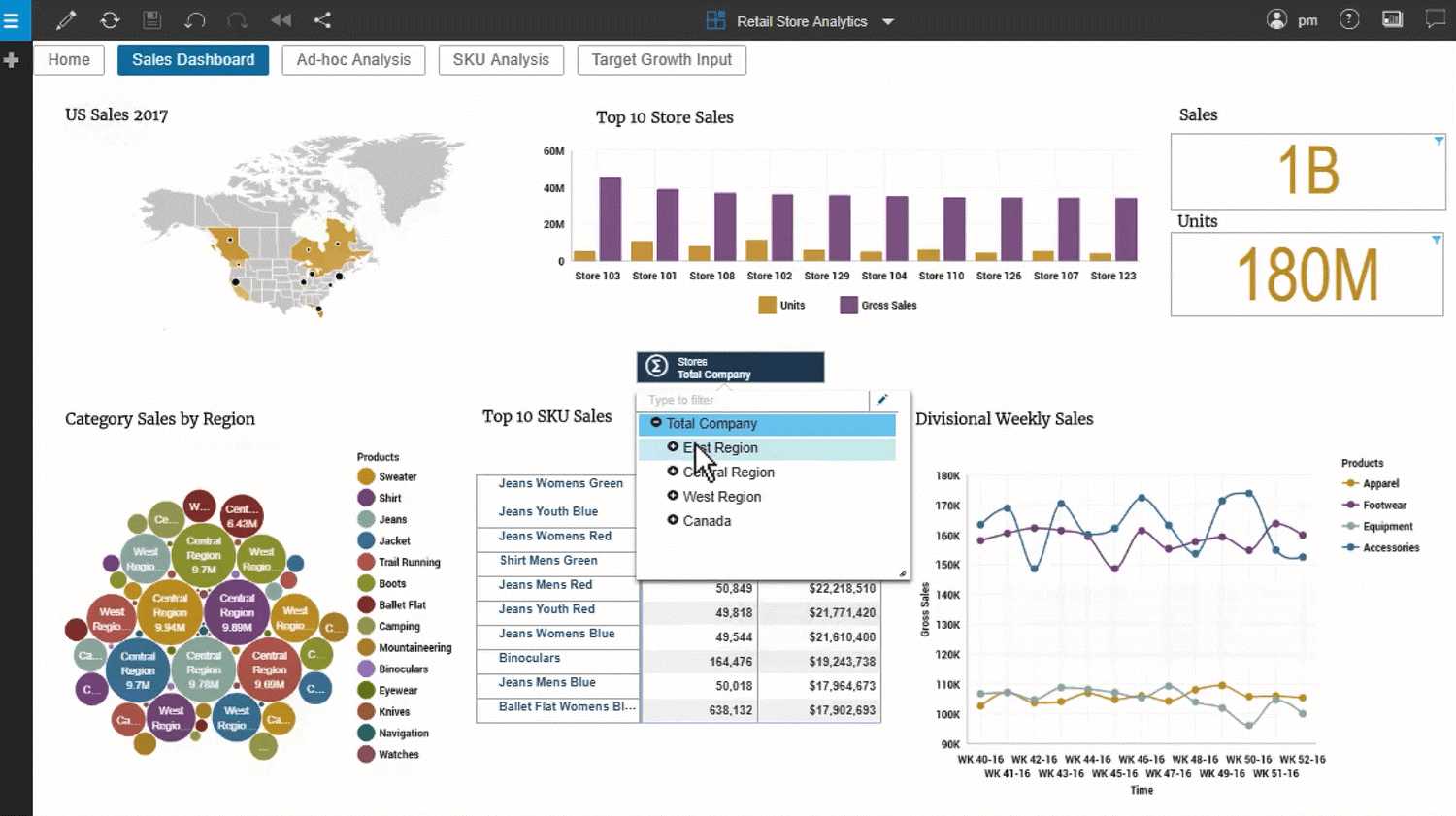The image size is (1456, 816).
Task: Open the Retail Store Analytics dropdown
Action: pos(887,20)
